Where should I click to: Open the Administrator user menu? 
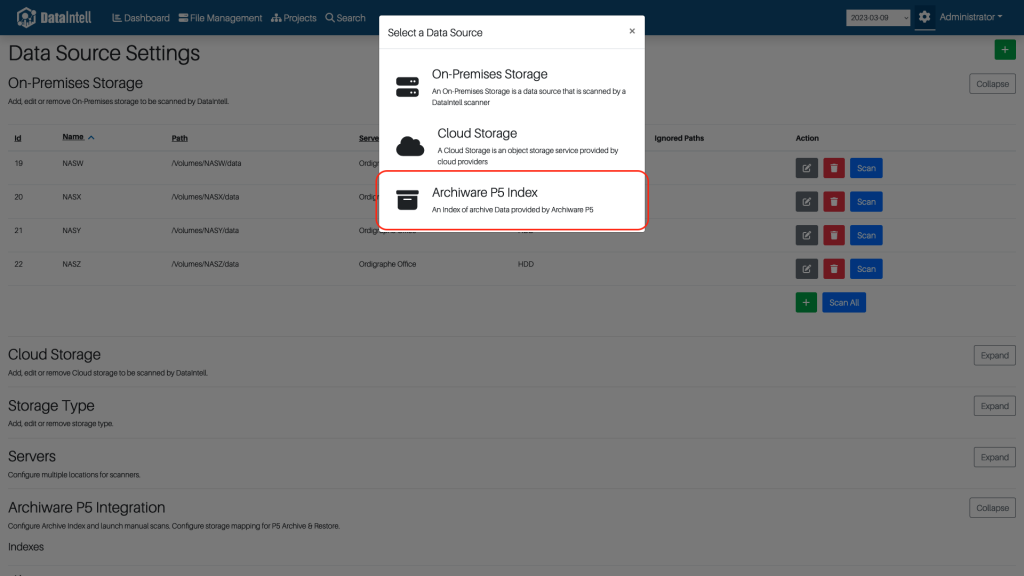(970, 17)
